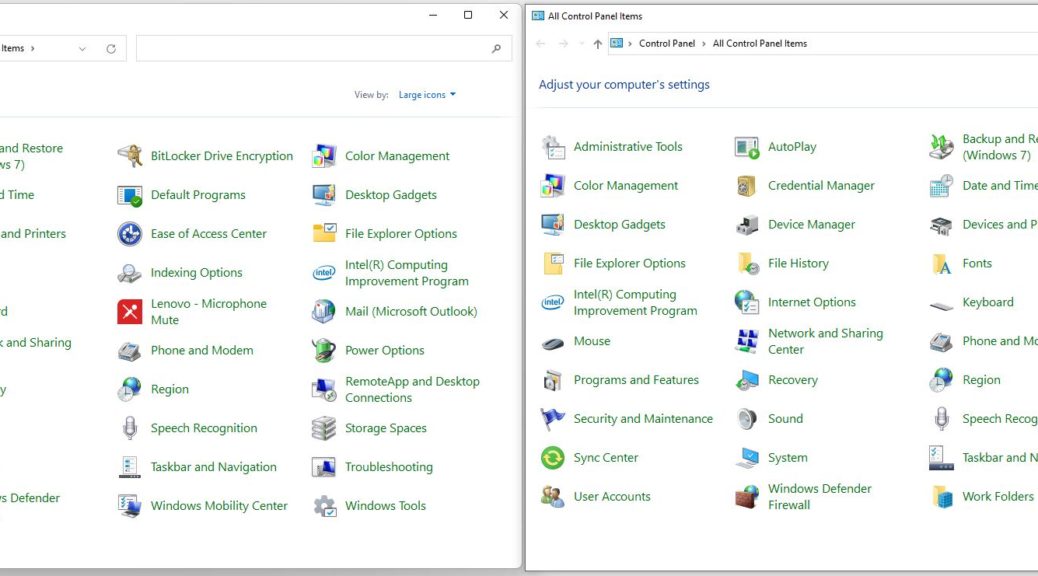Expand recent locations dropdown in right window
1038x576 pixels.
(581, 44)
